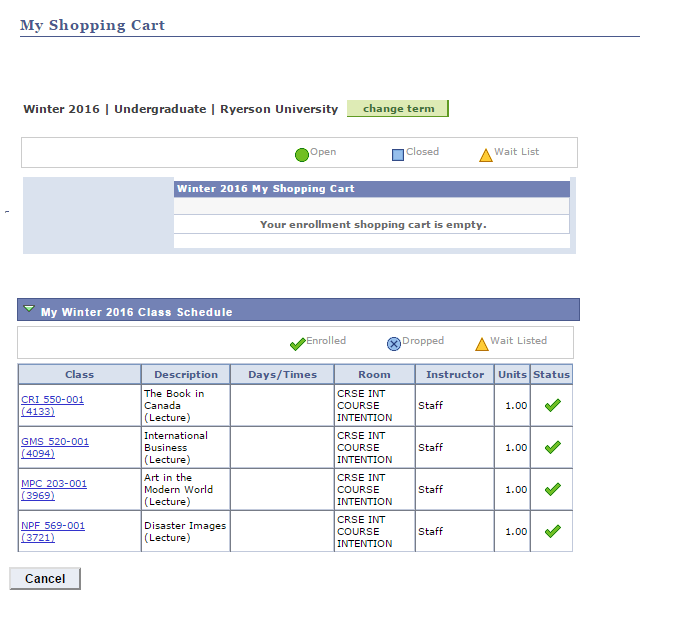
Task: Click the green Enrolled checkmark legend icon
Action: (297, 344)
